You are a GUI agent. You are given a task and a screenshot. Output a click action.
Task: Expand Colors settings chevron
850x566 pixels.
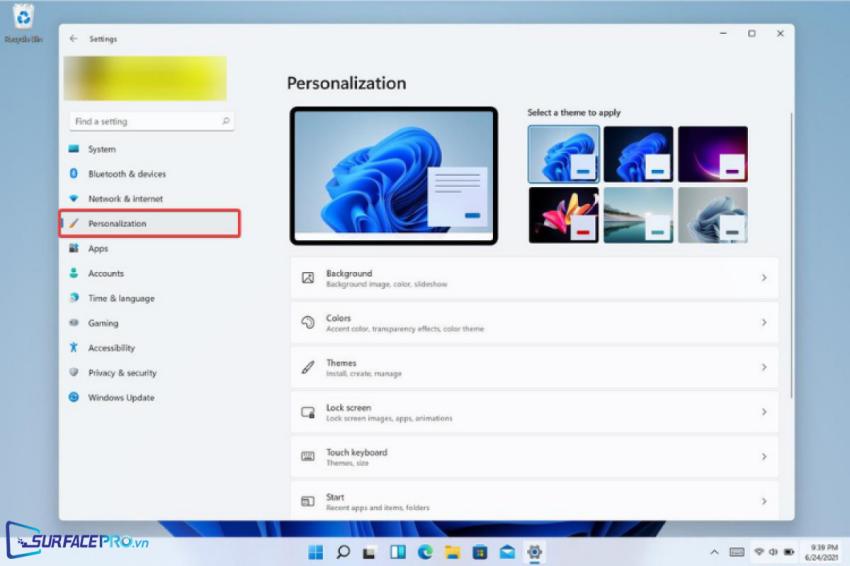coord(764,323)
